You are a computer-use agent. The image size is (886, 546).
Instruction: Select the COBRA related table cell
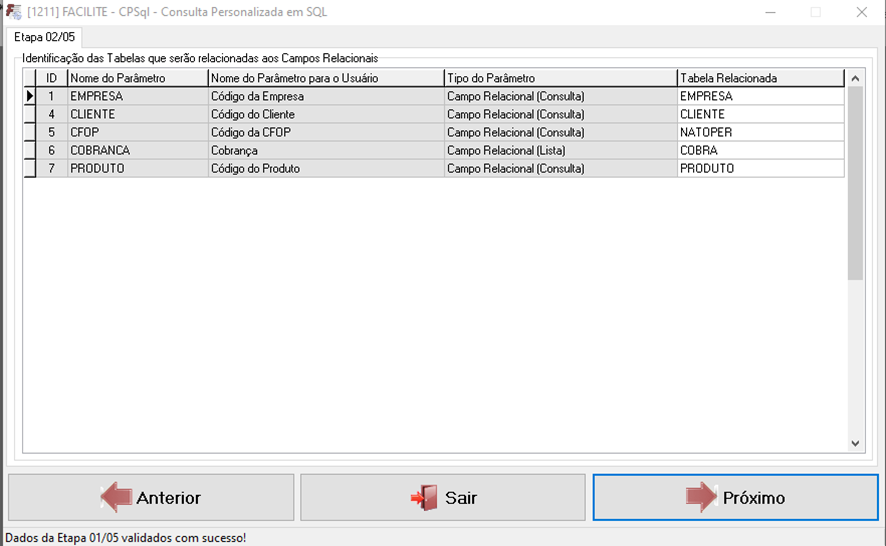(x=760, y=150)
